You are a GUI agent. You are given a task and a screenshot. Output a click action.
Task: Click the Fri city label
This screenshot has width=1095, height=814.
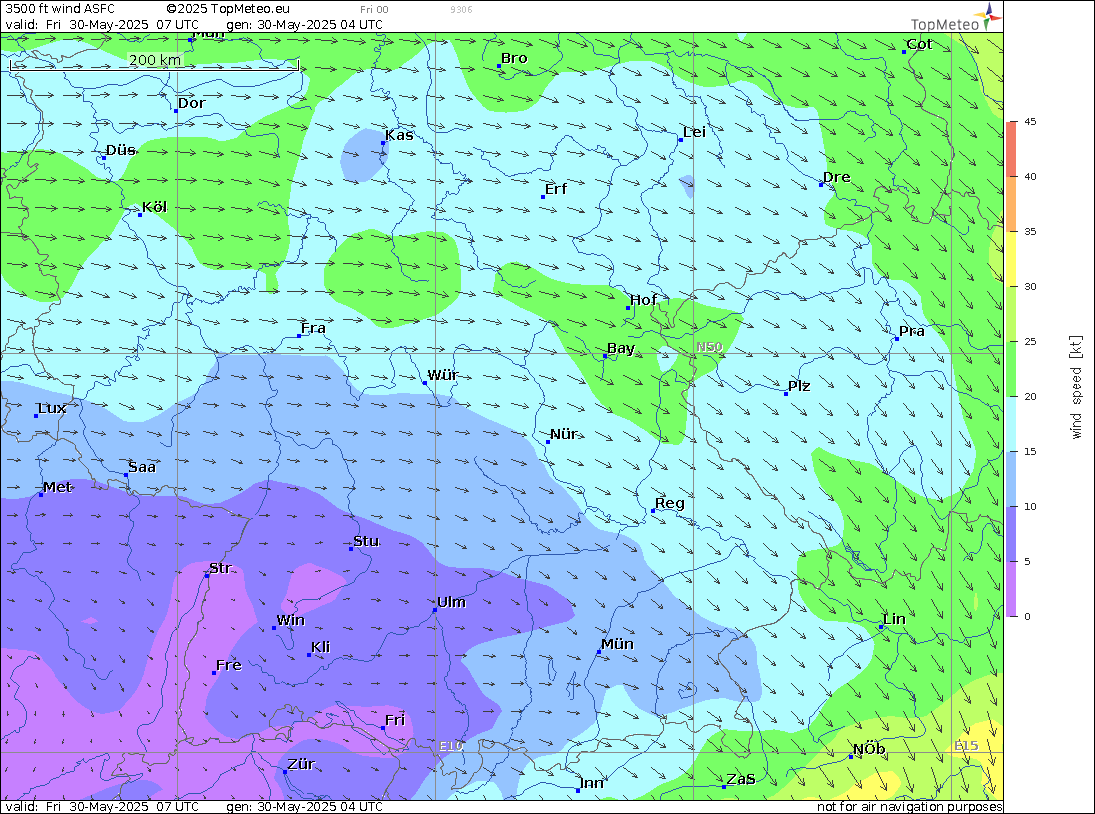pos(395,720)
